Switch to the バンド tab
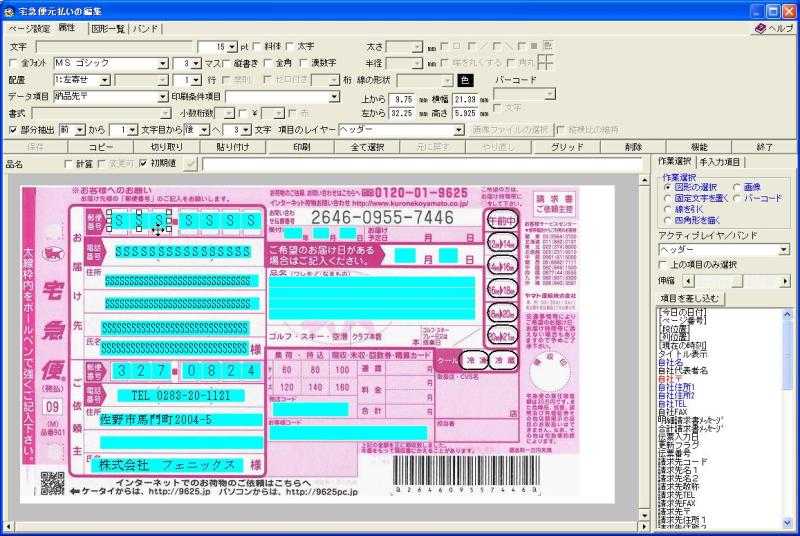Viewport: 800px width, 536px height. [x=145, y=29]
